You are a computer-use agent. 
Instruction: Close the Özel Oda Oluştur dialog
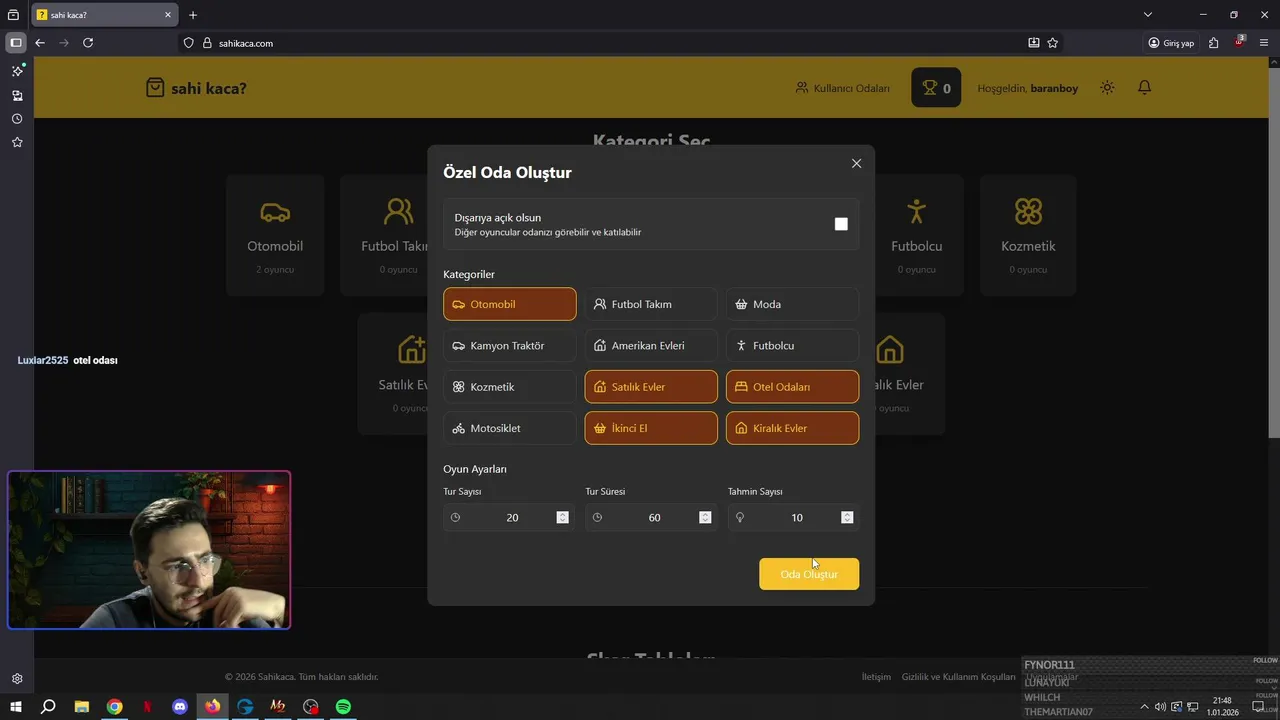[856, 163]
